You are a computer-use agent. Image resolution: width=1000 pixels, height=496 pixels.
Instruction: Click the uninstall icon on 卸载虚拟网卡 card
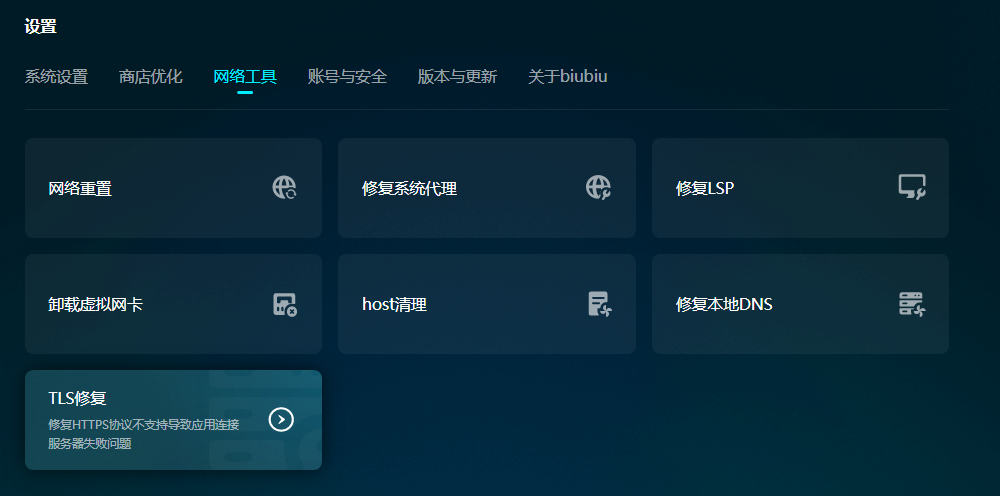284,304
